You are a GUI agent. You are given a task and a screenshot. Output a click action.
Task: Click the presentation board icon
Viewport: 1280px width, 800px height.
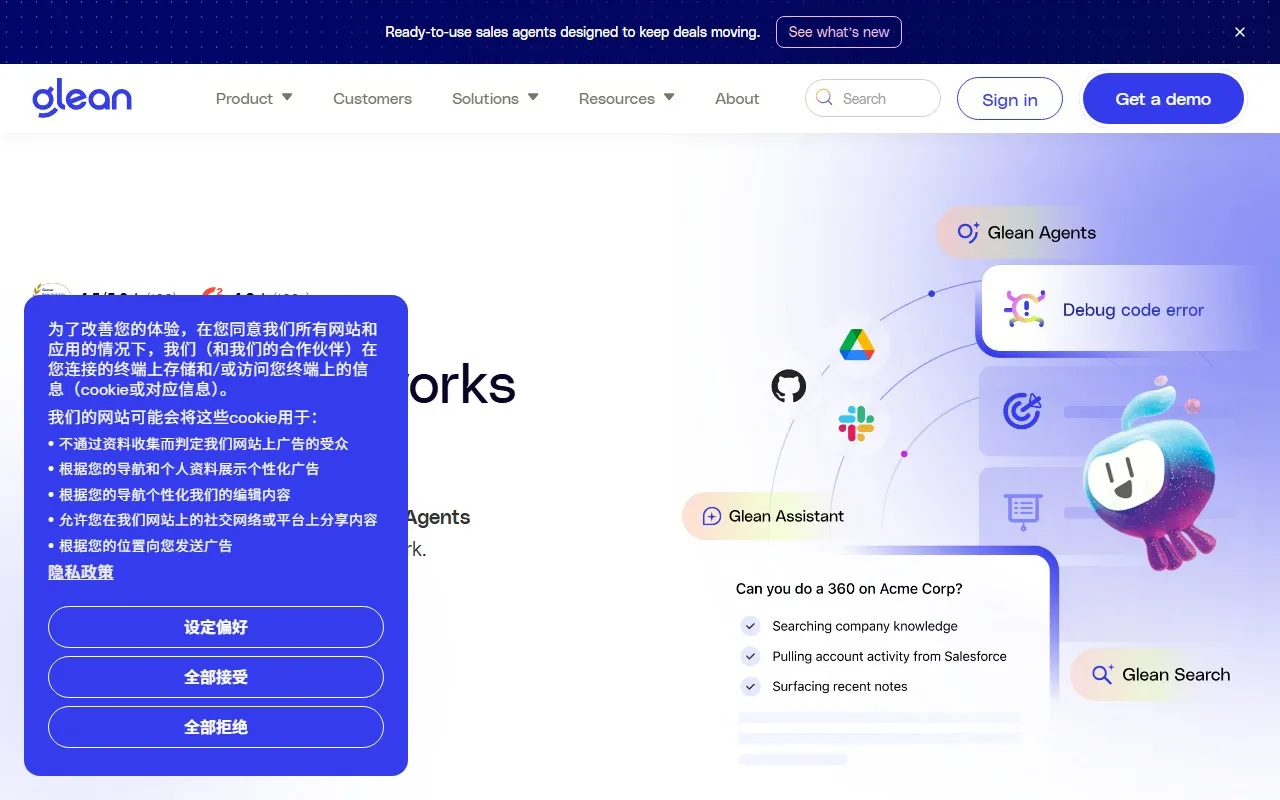click(x=1023, y=511)
